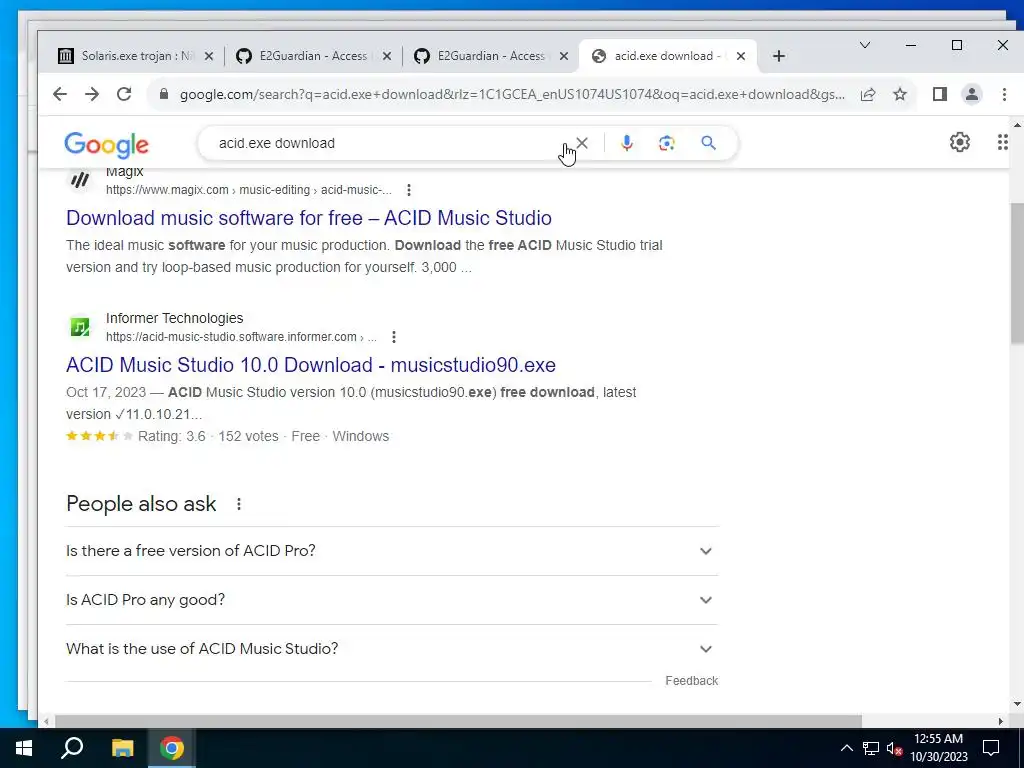Viewport: 1024px width, 768px height.
Task: Expand 'Is ACID Pro any good?' question
Action: tap(392, 600)
